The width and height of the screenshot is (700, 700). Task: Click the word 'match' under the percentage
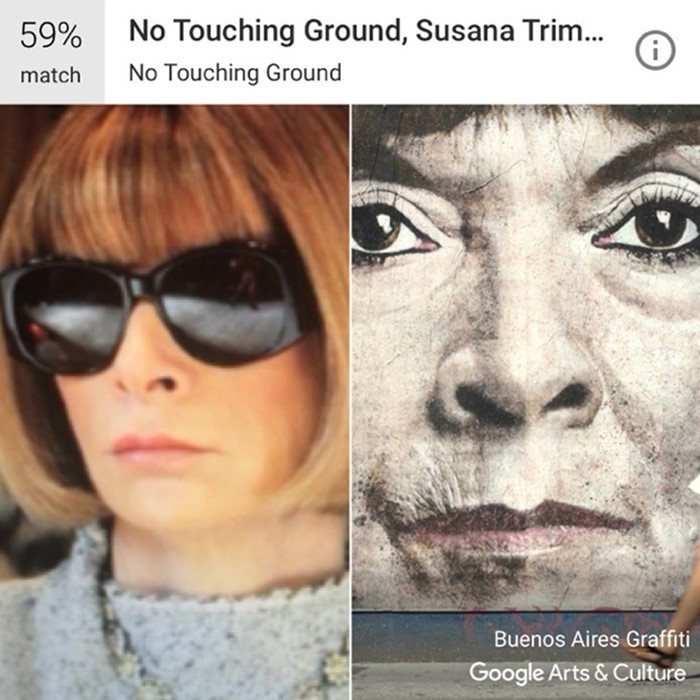(x=51, y=75)
